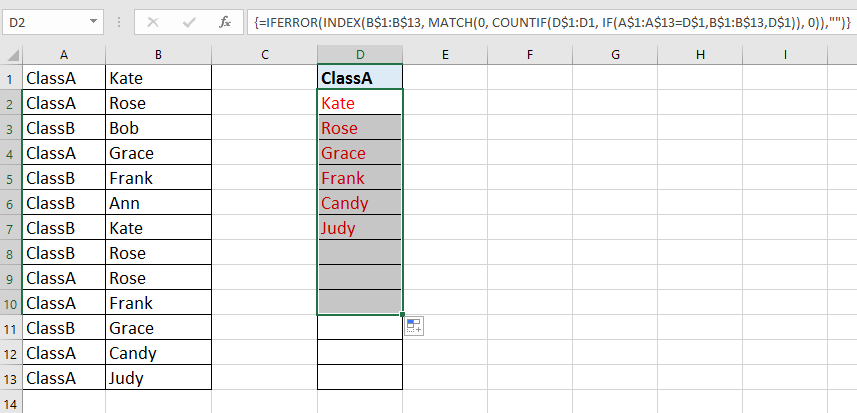Click the red Kate cell in column D
Image resolution: width=857 pixels, height=413 pixels.
(x=360, y=103)
